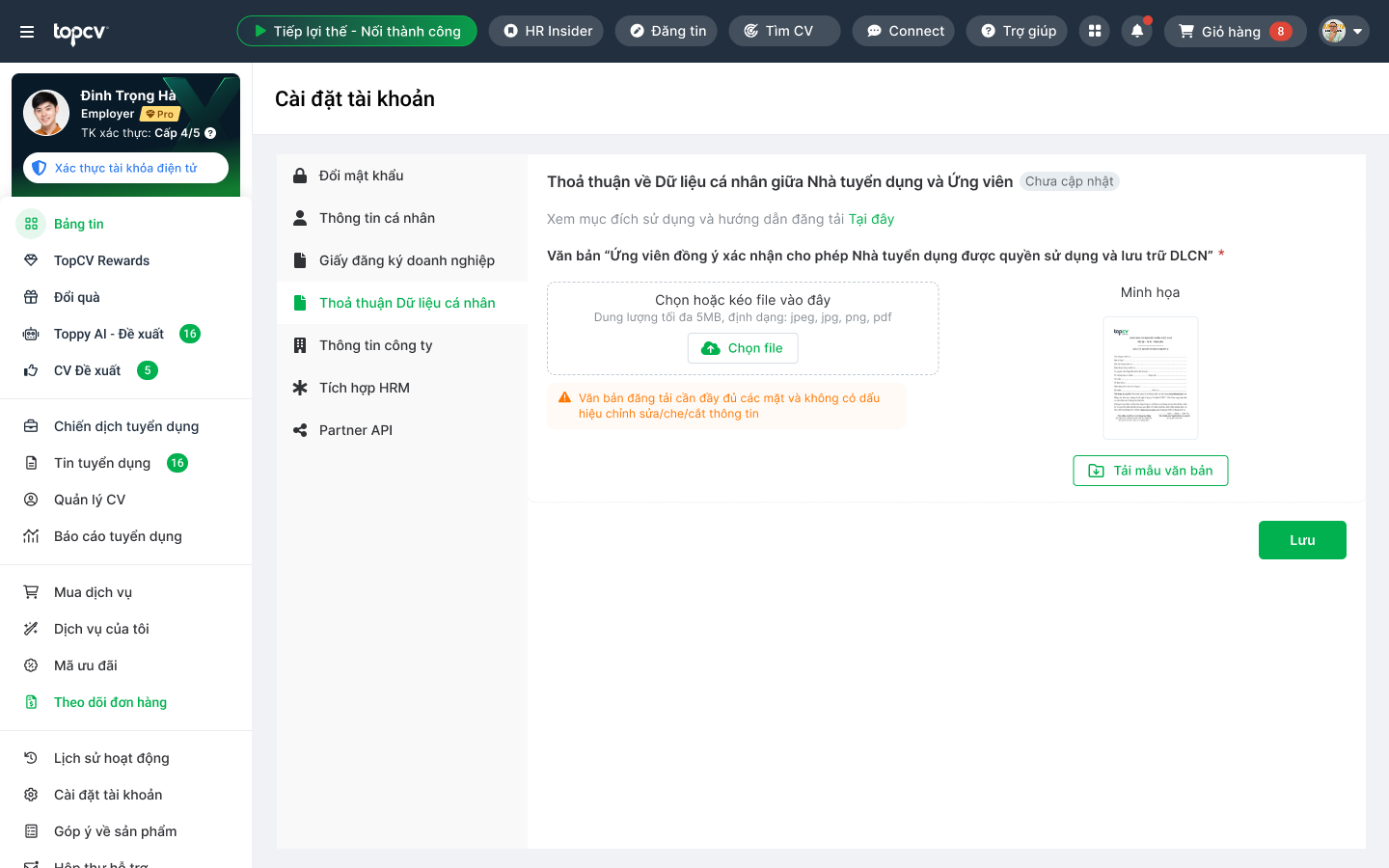Click the green Lưu button
Screen dimensions: 1389x868
[x=1302, y=540]
